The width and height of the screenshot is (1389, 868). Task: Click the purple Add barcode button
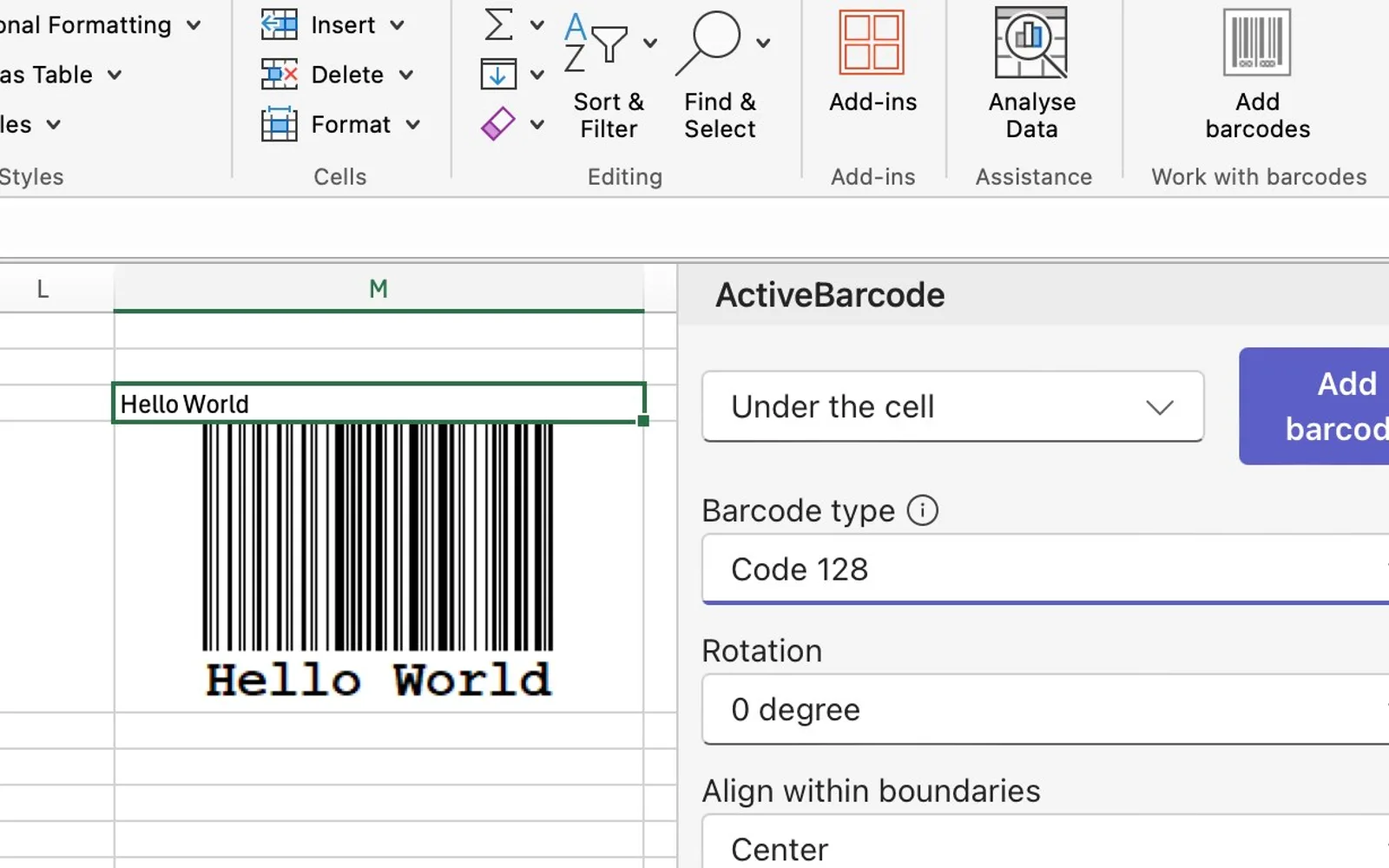coord(1314,406)
